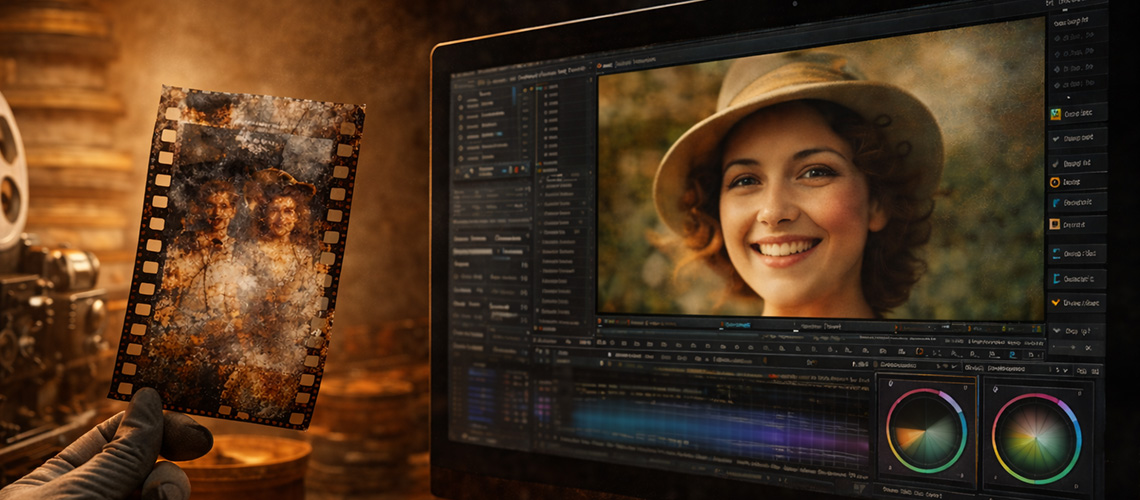The height and width of the screenshot is (500, 1140).
Task: Click reset icon at left color wheel corner
Action: [891, 383]
